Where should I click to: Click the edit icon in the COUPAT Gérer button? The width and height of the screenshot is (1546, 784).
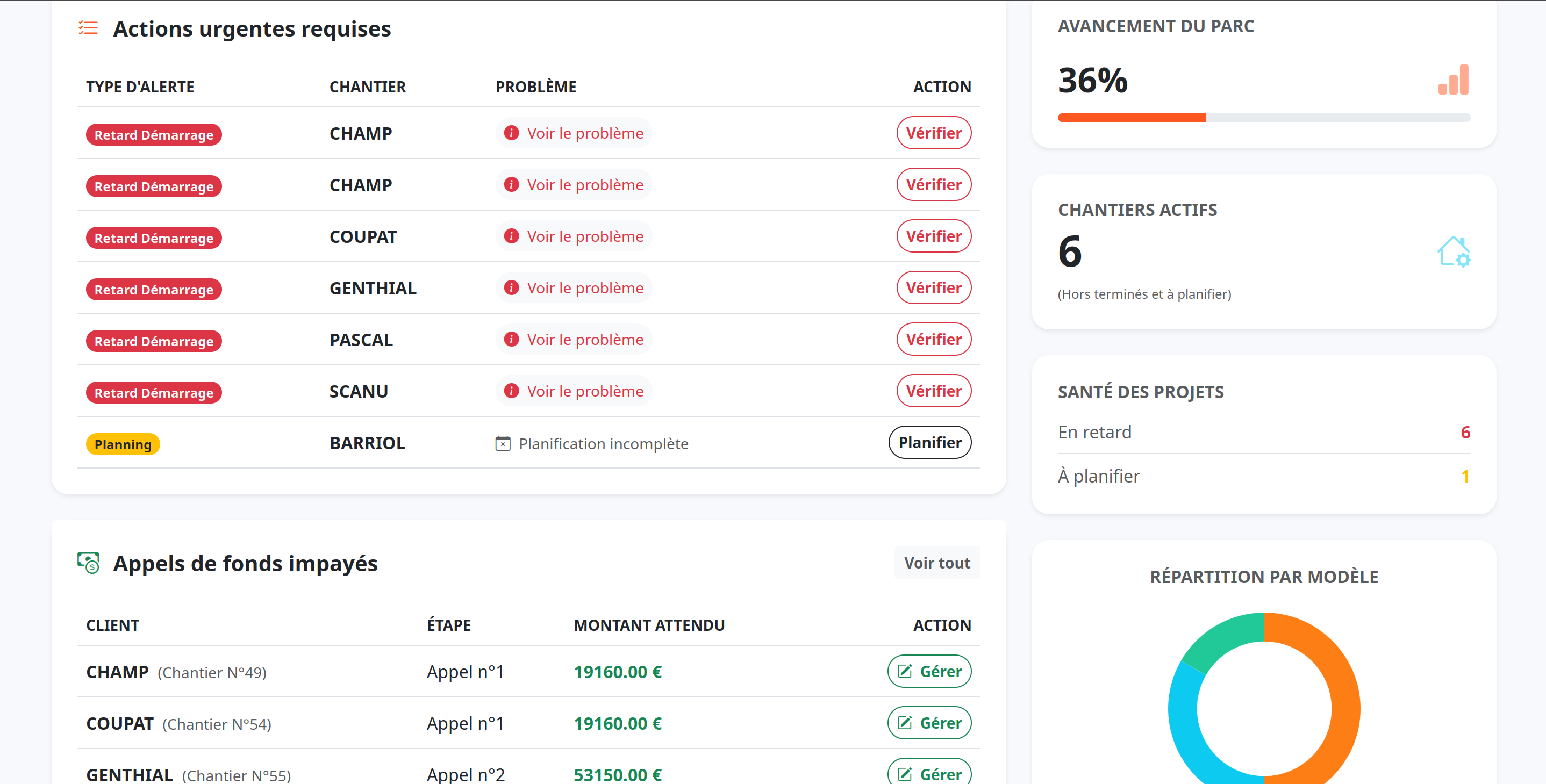pos(905,723)
